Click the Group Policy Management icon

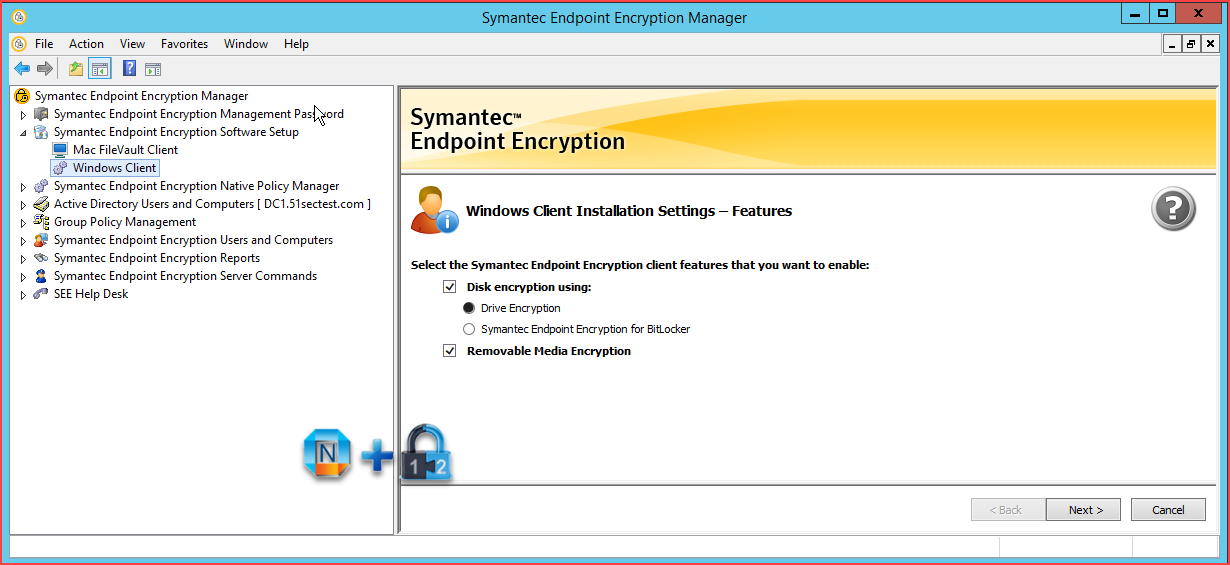(x=41, y=222)
